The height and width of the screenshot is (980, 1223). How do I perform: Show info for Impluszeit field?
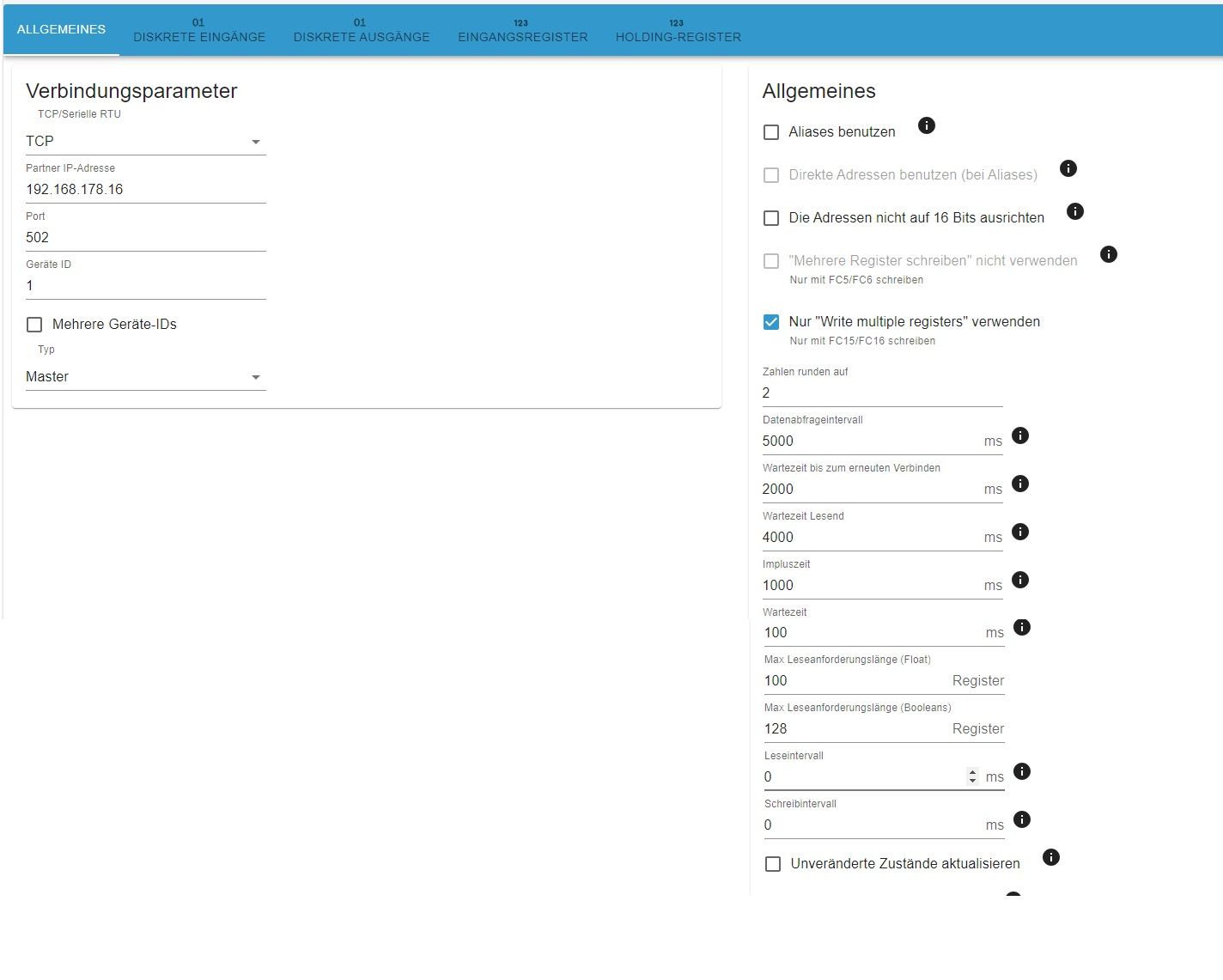(1019, 580)
